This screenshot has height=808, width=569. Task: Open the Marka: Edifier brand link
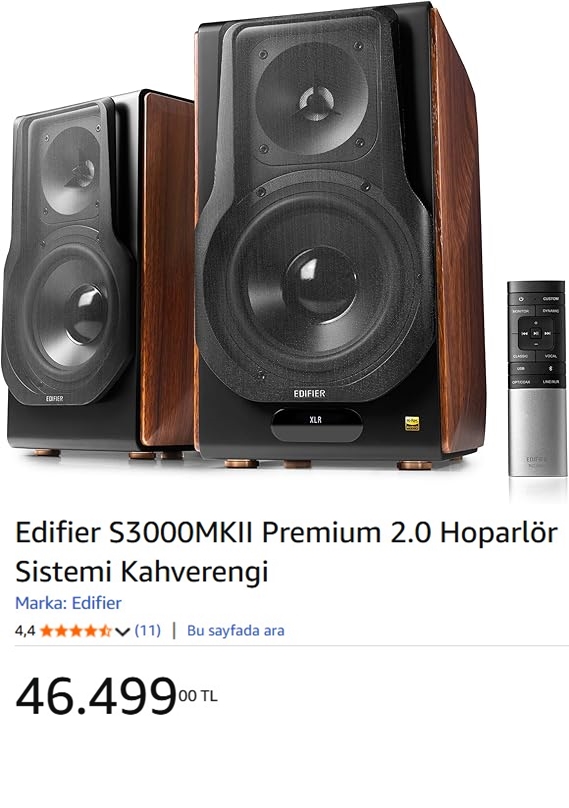click(68, 603)
